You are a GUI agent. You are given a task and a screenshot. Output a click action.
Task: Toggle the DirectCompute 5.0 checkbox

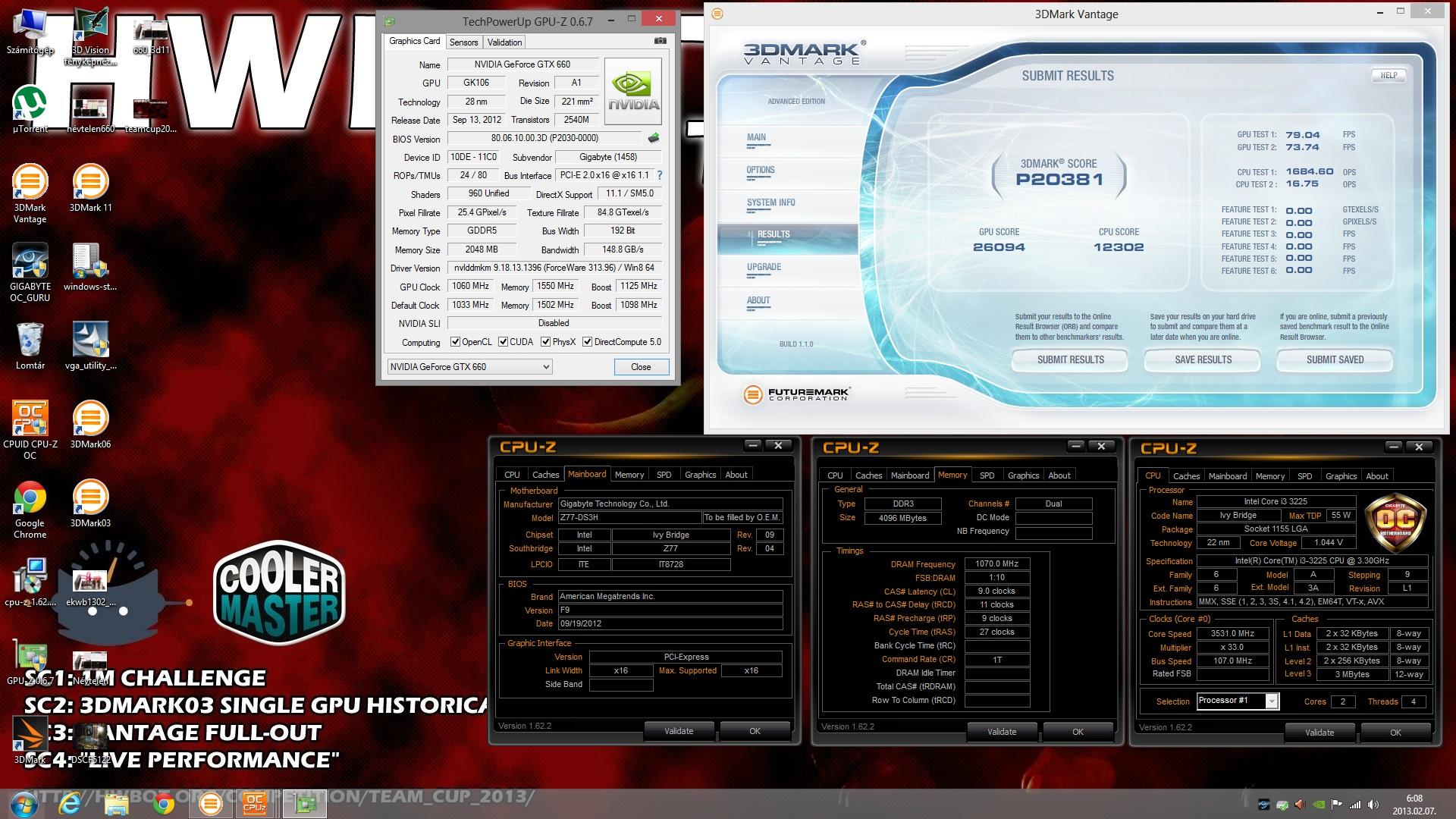coord(587,342)
